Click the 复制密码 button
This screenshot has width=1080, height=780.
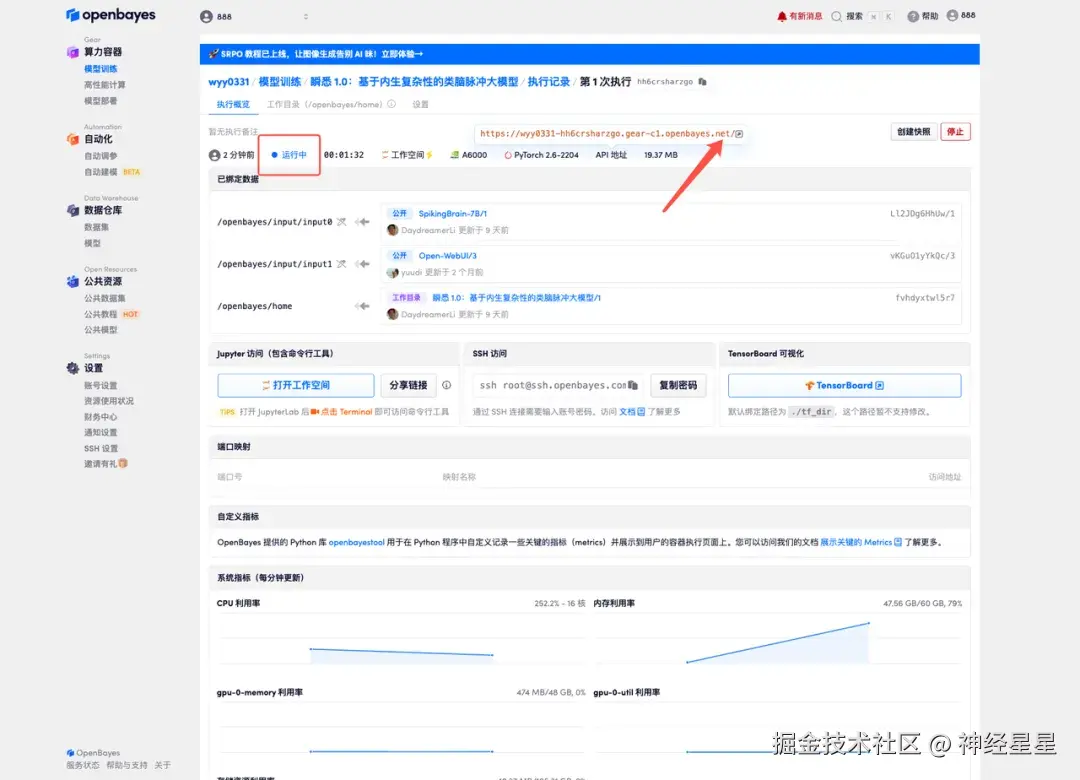pos(678,385)
